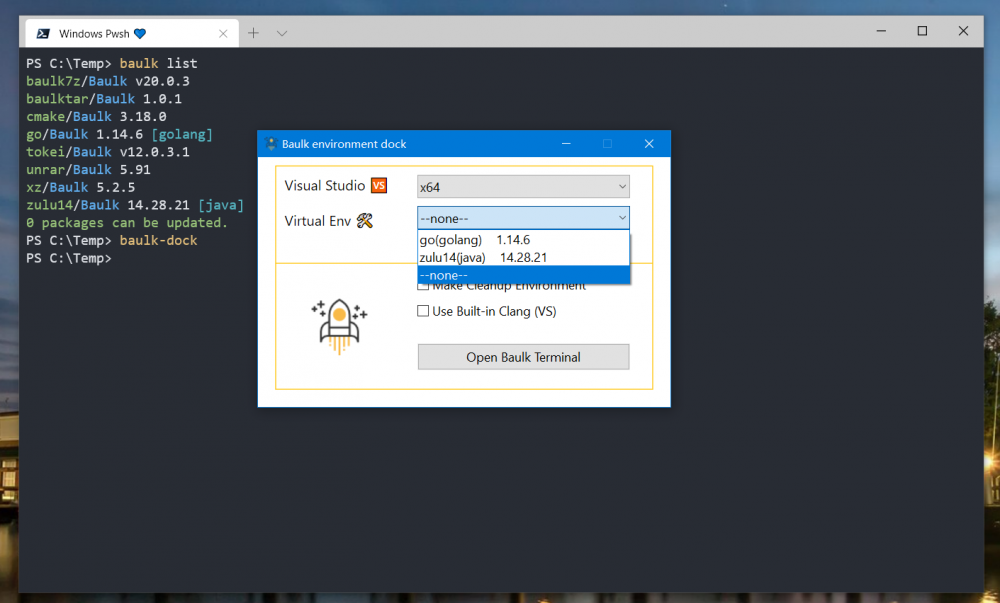The width and height of the screenshot is (1000, 603).
Task: Open the Visual Studio x64 architecture dropdown
Action: point(524,187)
